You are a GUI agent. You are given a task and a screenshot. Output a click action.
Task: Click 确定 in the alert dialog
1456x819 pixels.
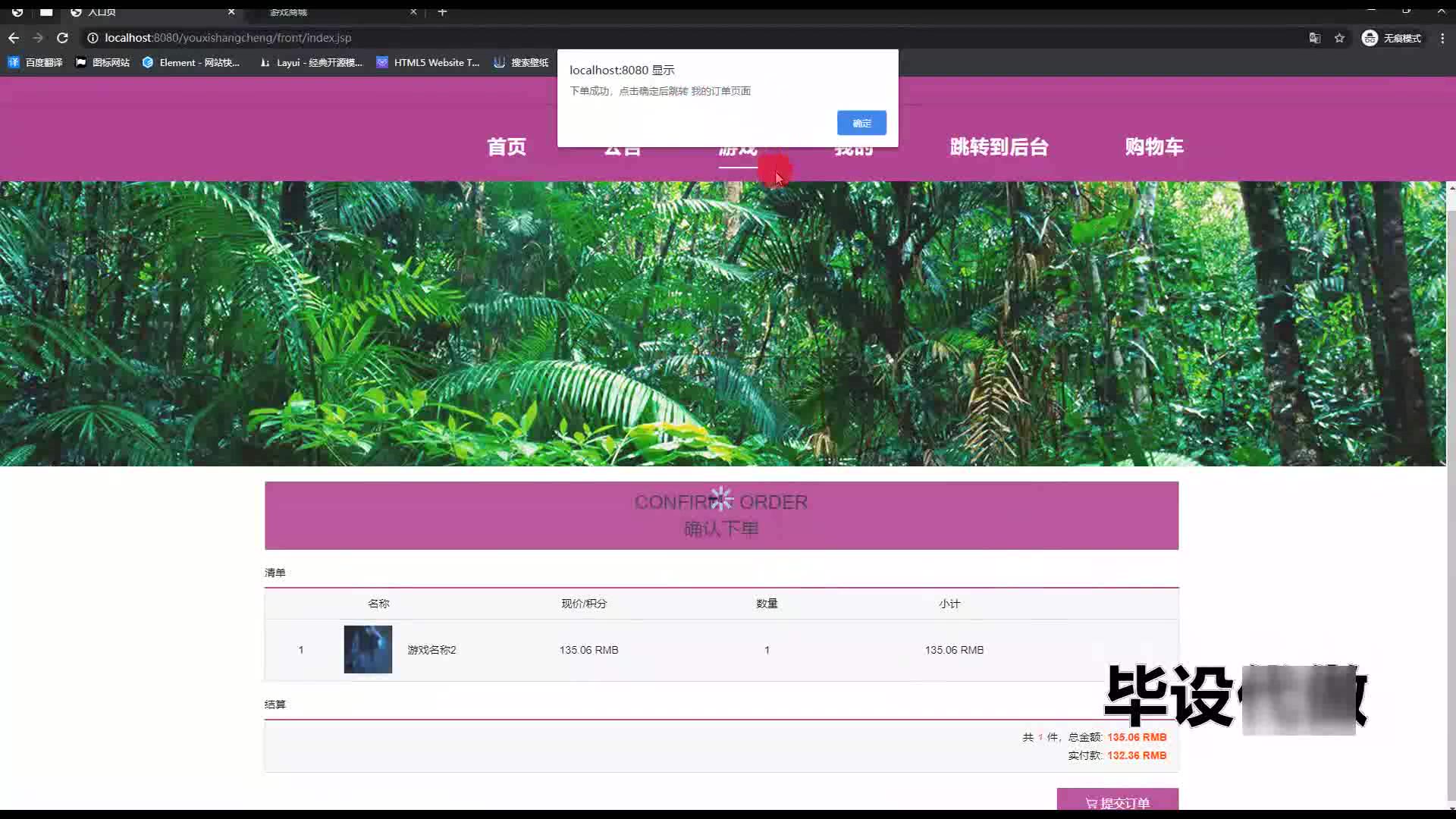point(861,123)
